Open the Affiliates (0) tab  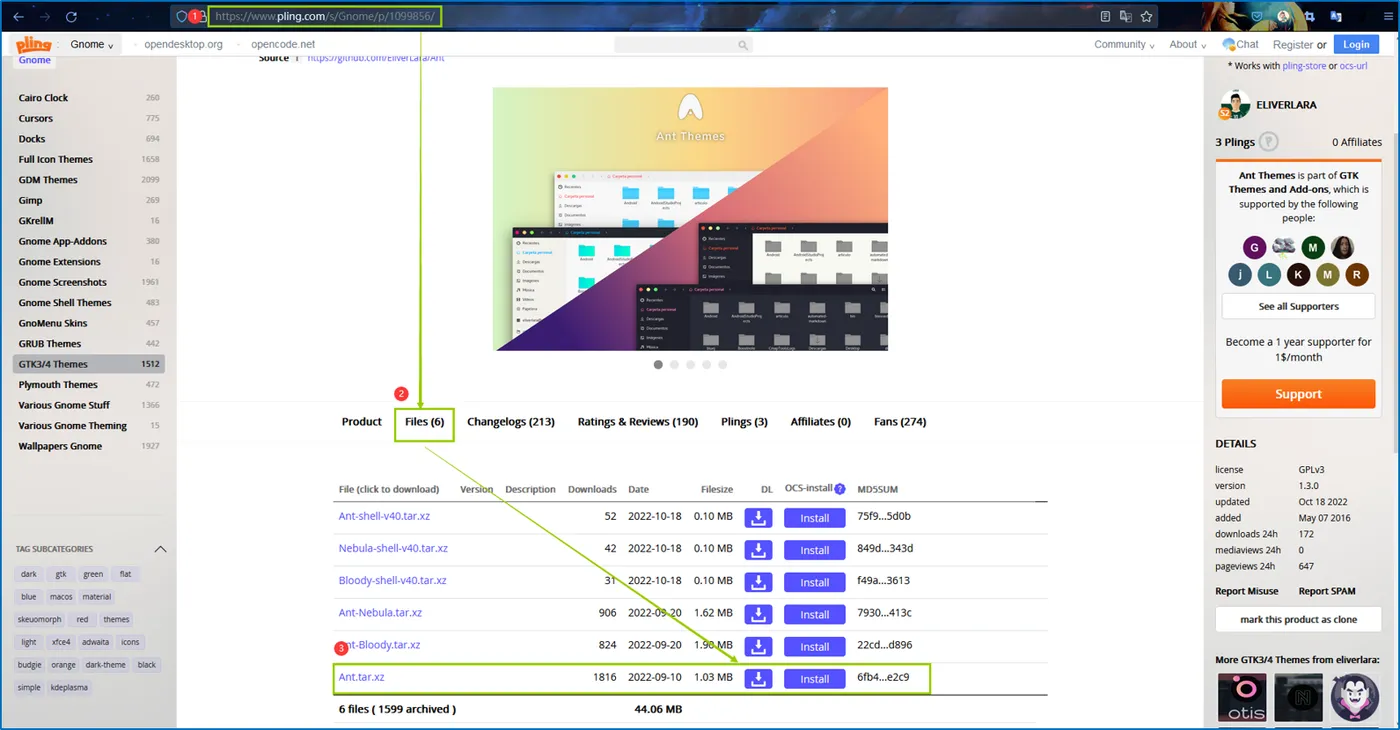(x=820, y=422)
